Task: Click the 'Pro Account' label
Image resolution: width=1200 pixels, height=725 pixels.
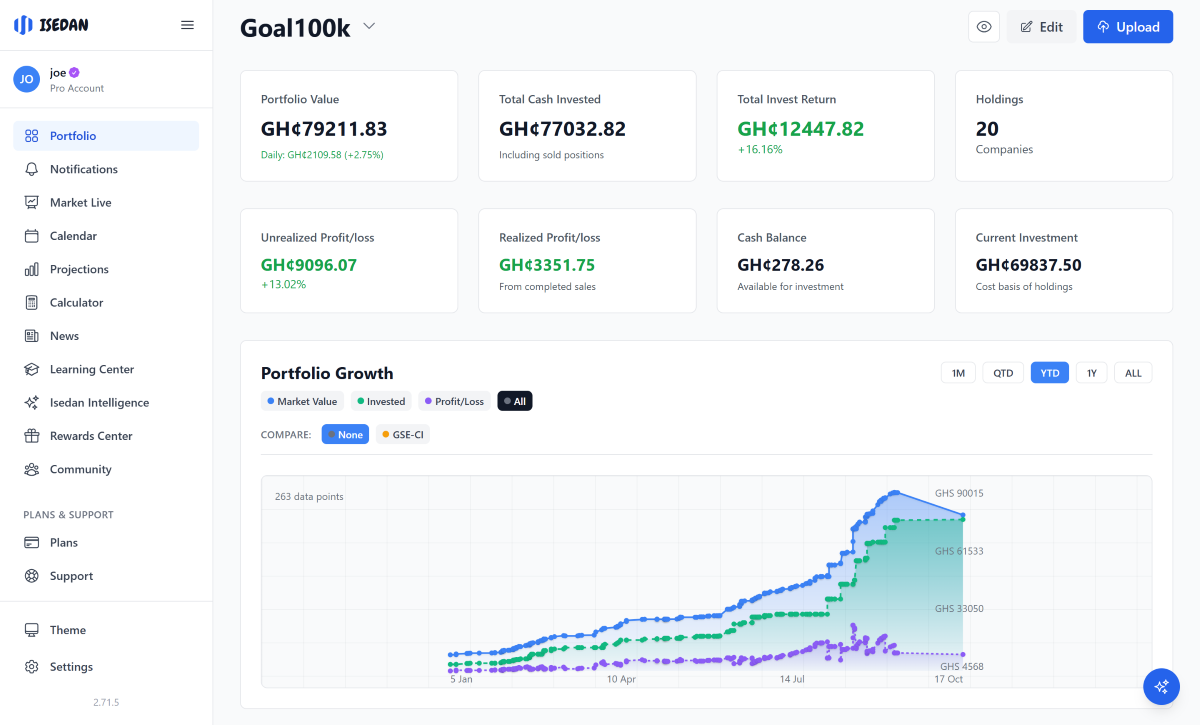Action: tap(77, 89)
